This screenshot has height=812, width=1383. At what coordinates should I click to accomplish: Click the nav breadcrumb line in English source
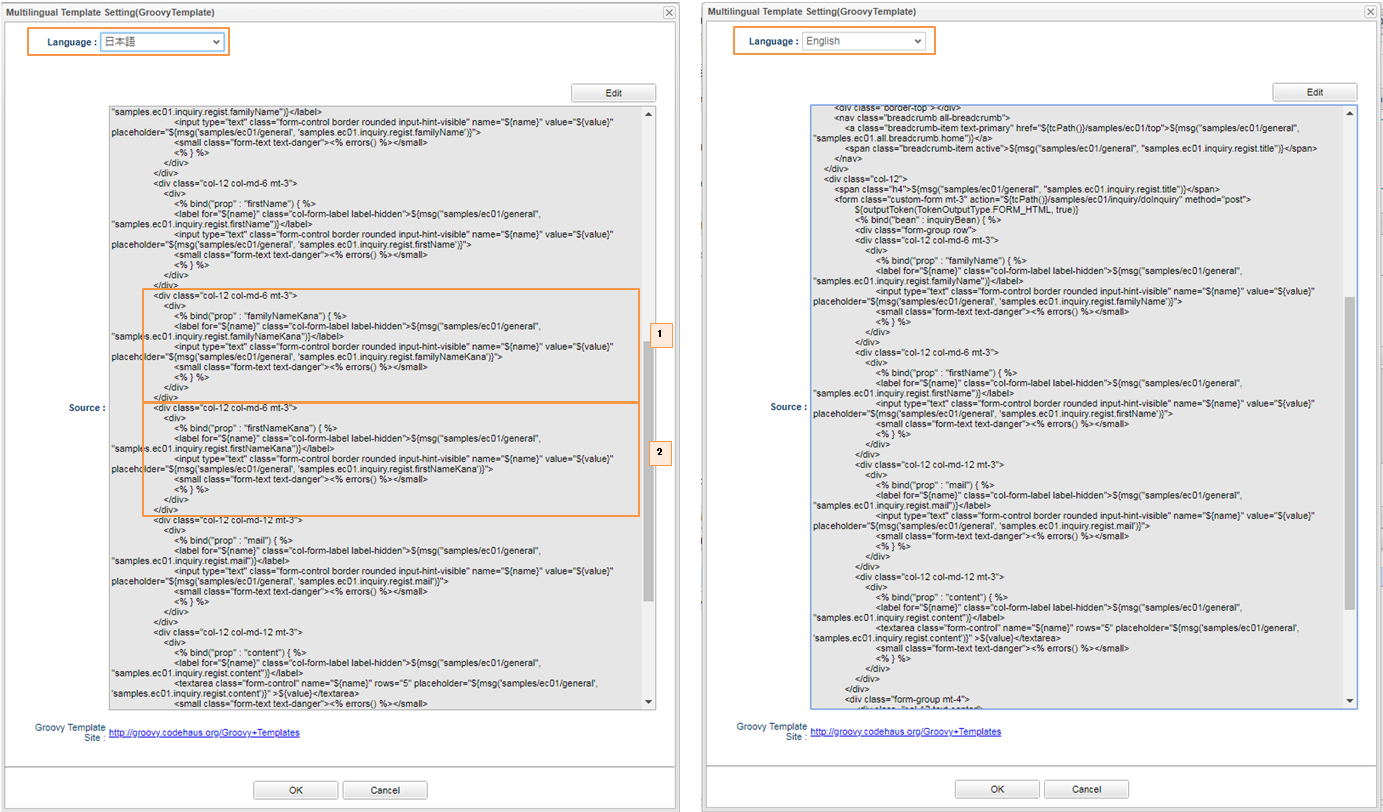(922, 118)
